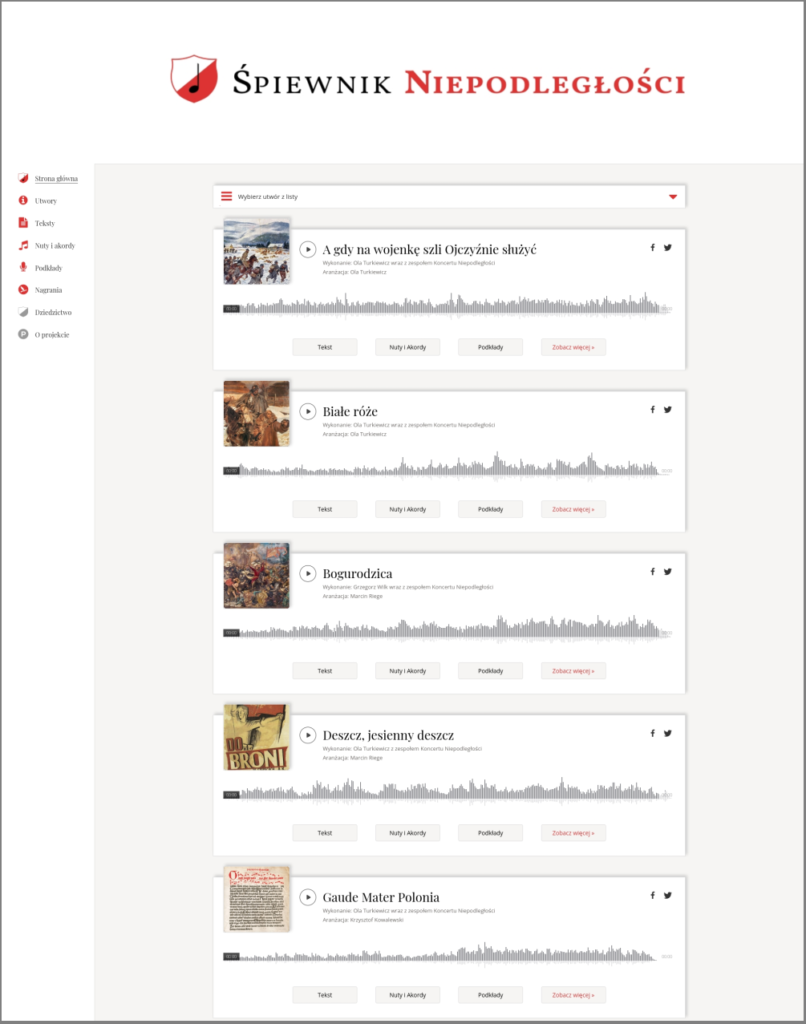The height and width of the screenshot is (1024, 806).
Task: Click the Śpiewnik Niepodległości shield logo
Action: (x=194, y=79)
